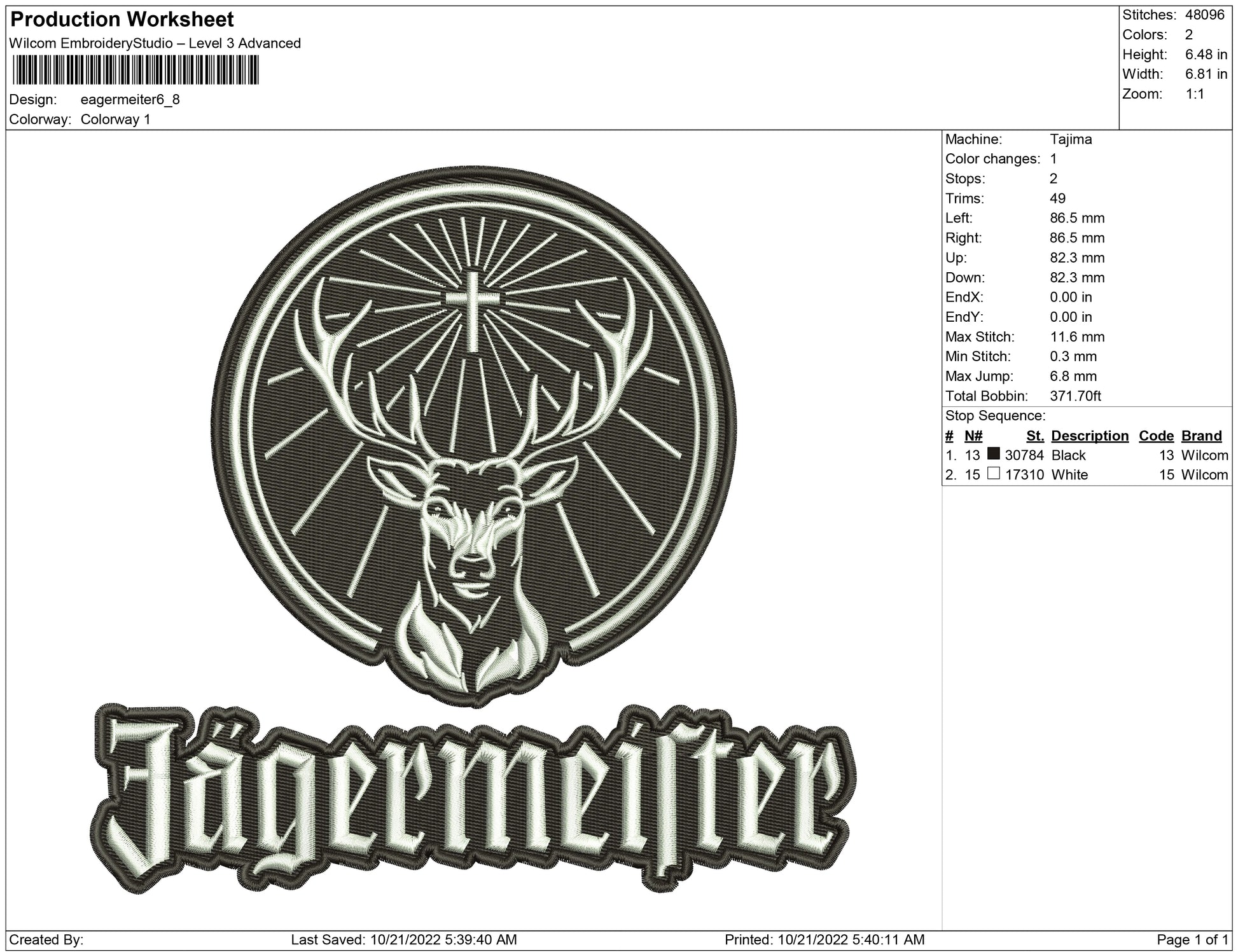Click the black color swatch in stop sequence
This screenshot has height=952, width=1238.
pos(993,454)
